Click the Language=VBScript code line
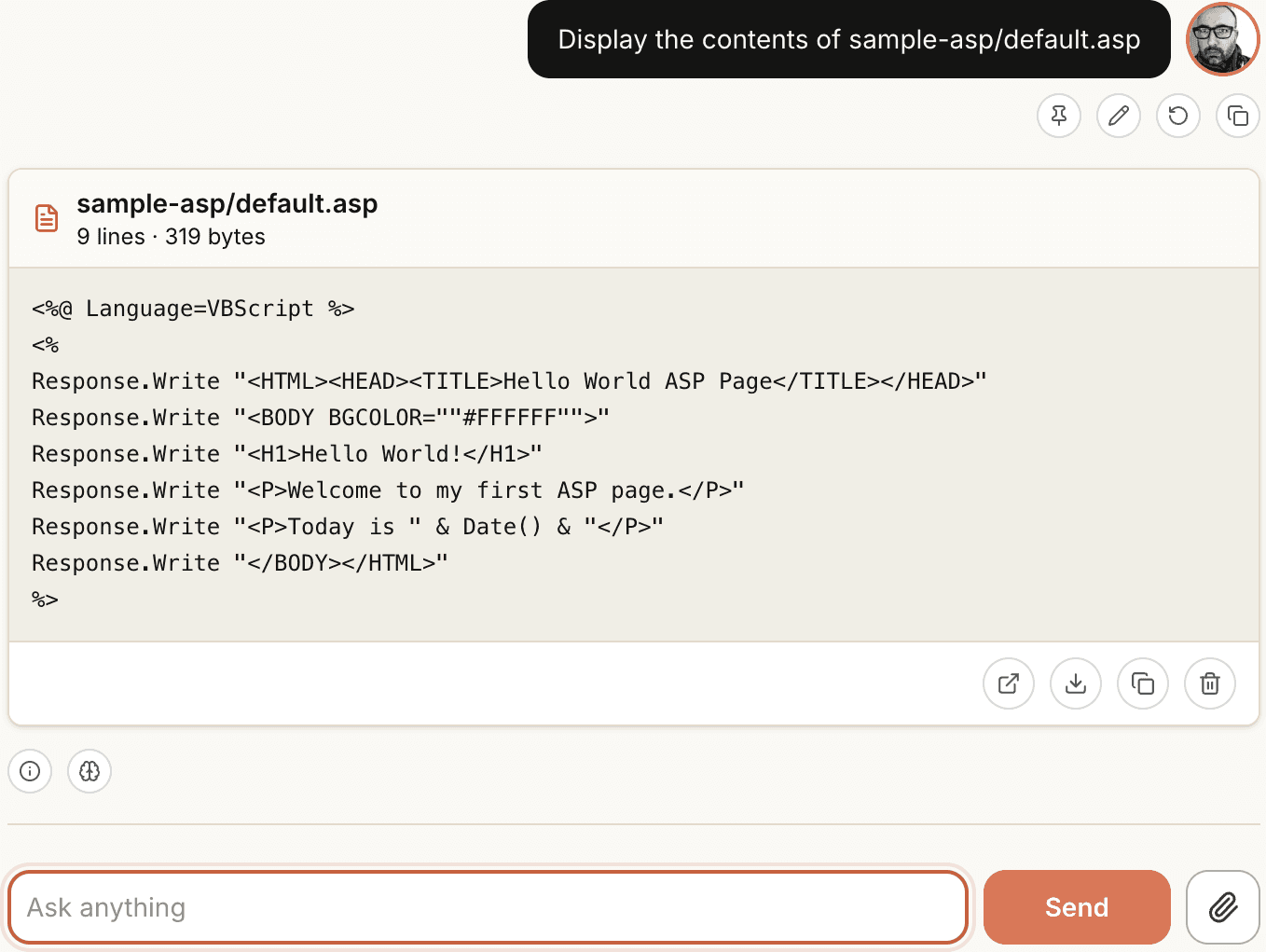Image resolution: width=1266 pixels, height=952 pixels. 193,309
